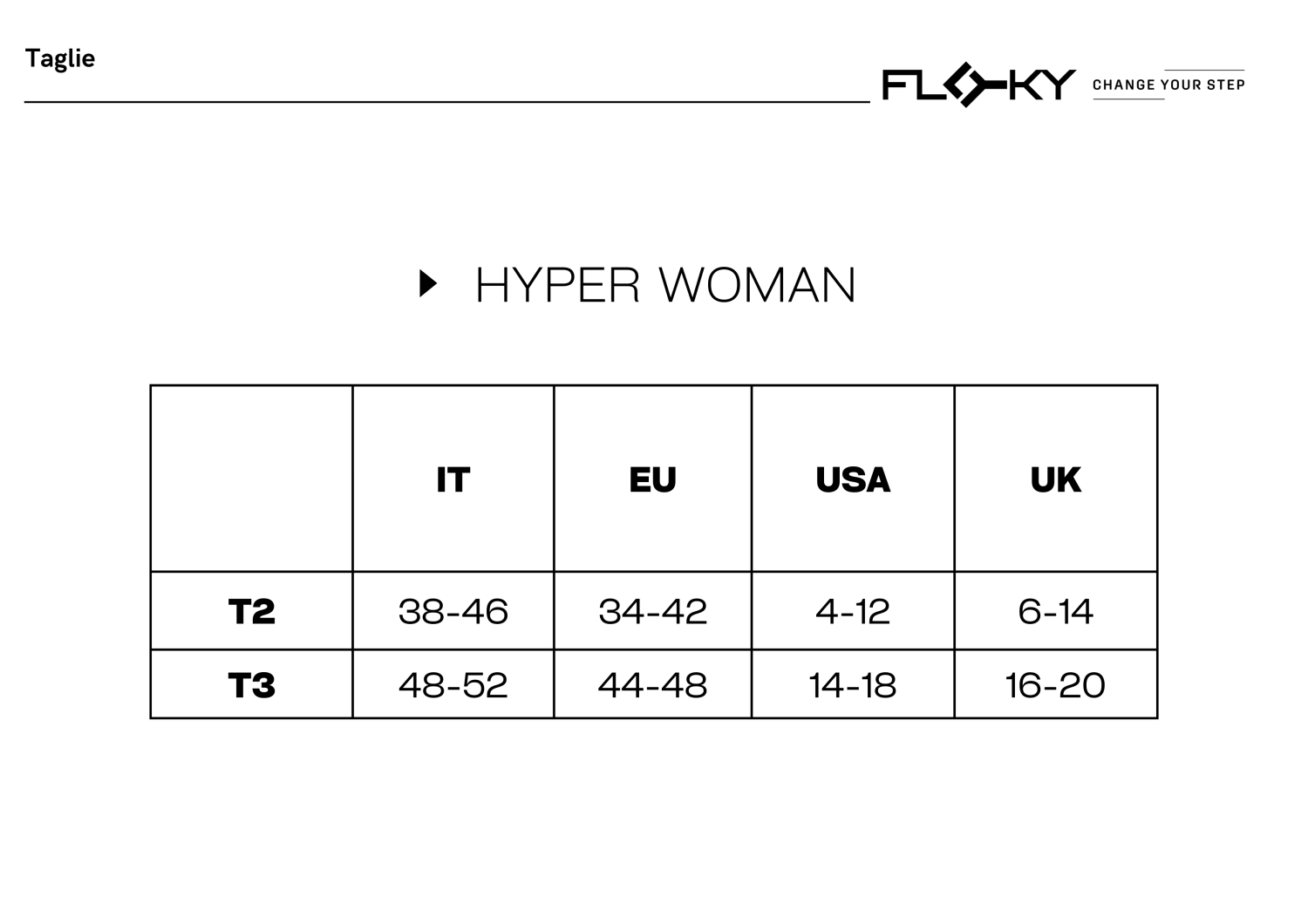This screenshot has height=924, width=1308.
Task: Select the EU column header
Action: 653,479
